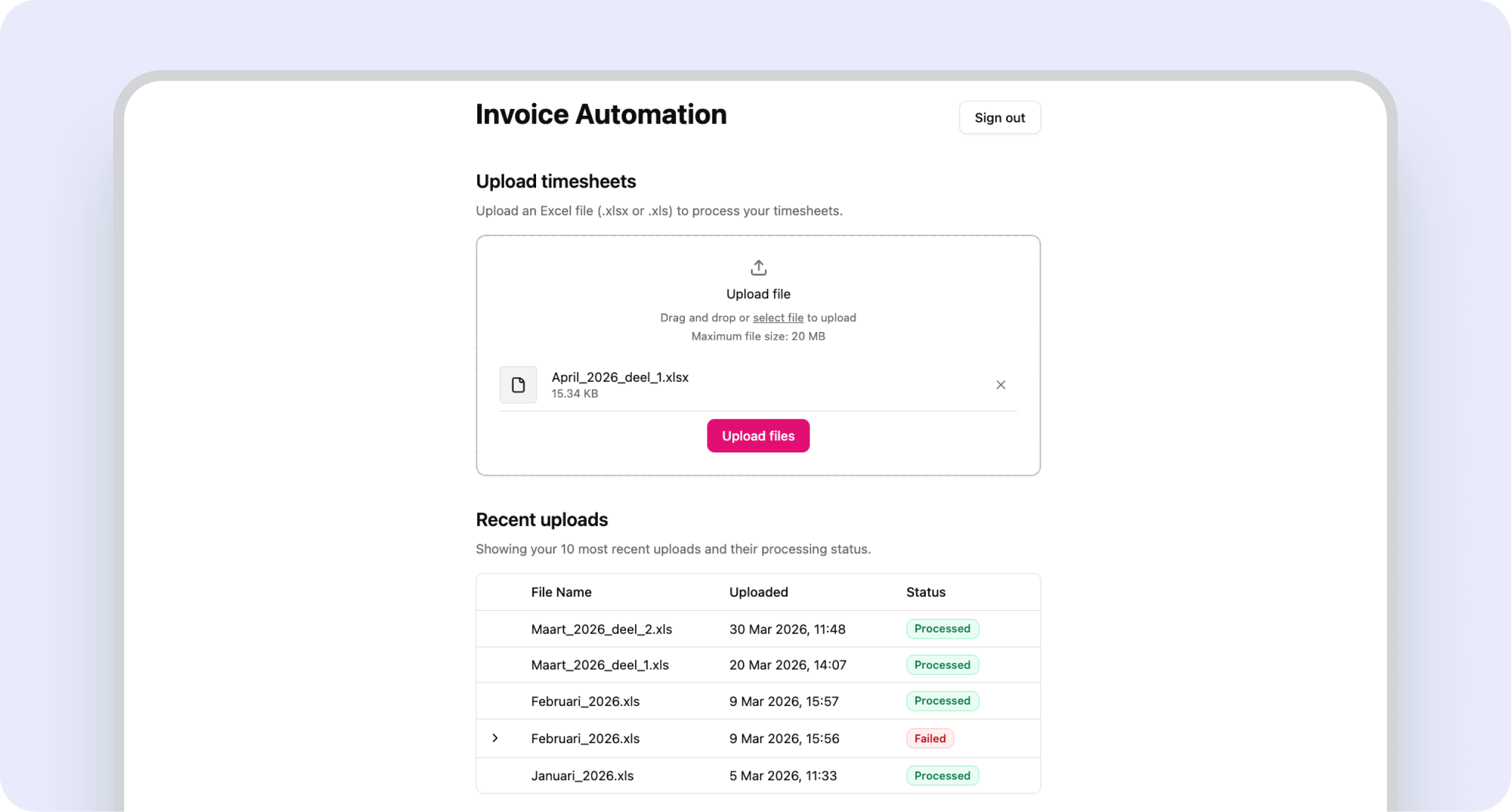Click Februari_2026.xls row uploaded at 15:57
The width and height of the screenshot is (1511, 812).
click(x=585, y=701)
